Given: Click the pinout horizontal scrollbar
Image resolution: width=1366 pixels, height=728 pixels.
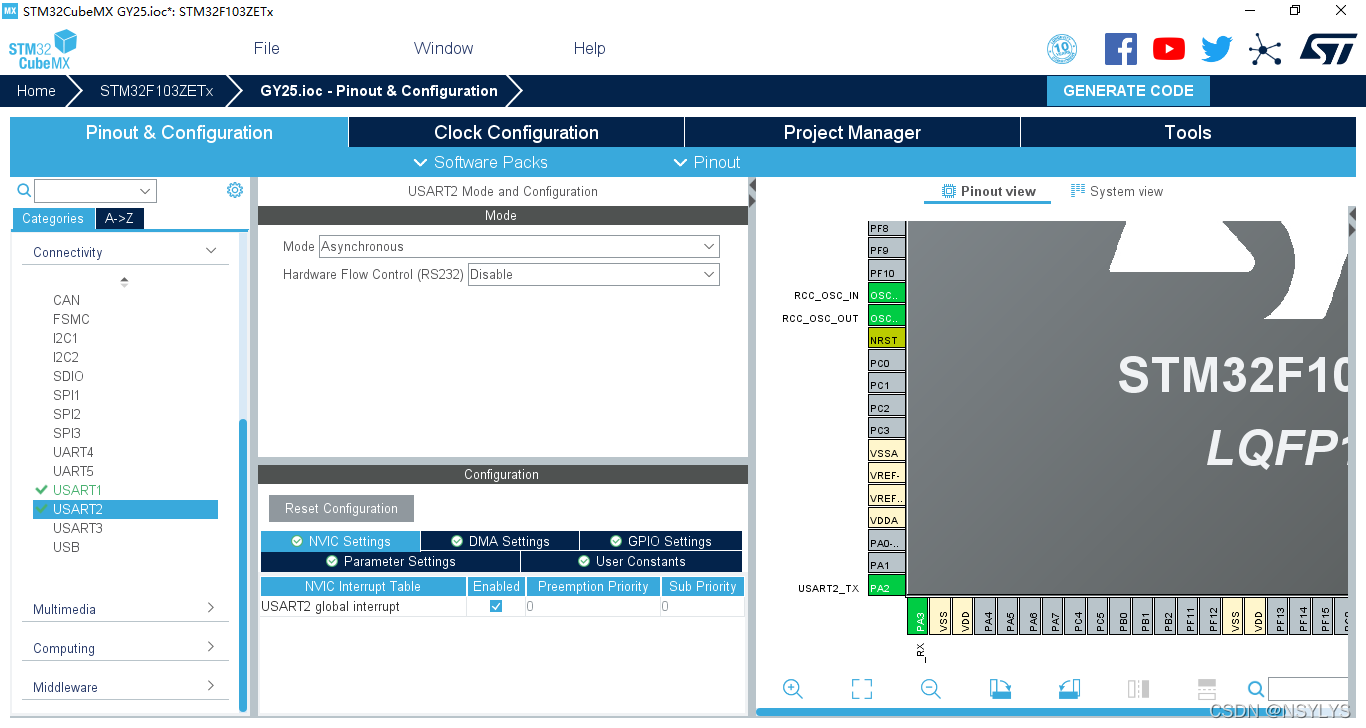Looking at the screenshot, I should pyautogui.click(x=1050, y=712).
